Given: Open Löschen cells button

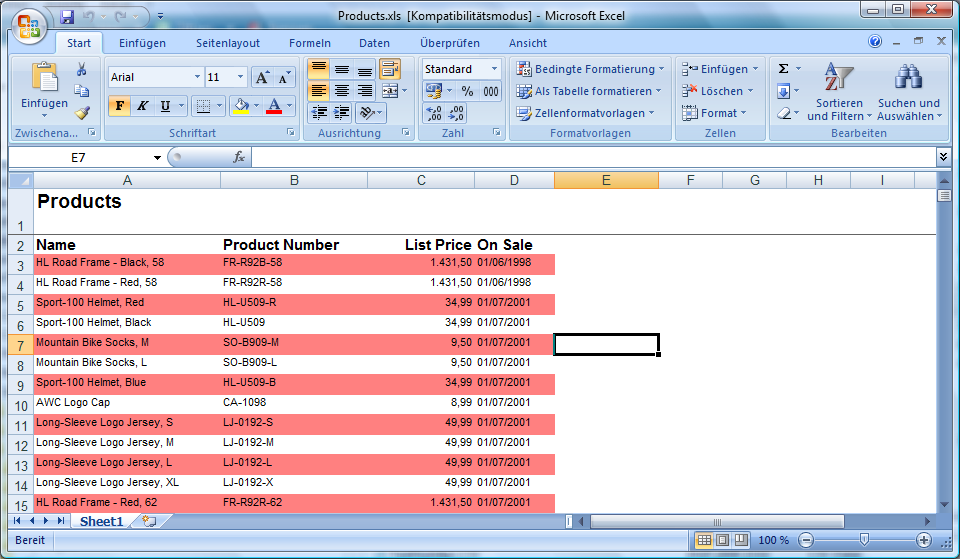Looking at the screenshot, I should pos(718,91).
